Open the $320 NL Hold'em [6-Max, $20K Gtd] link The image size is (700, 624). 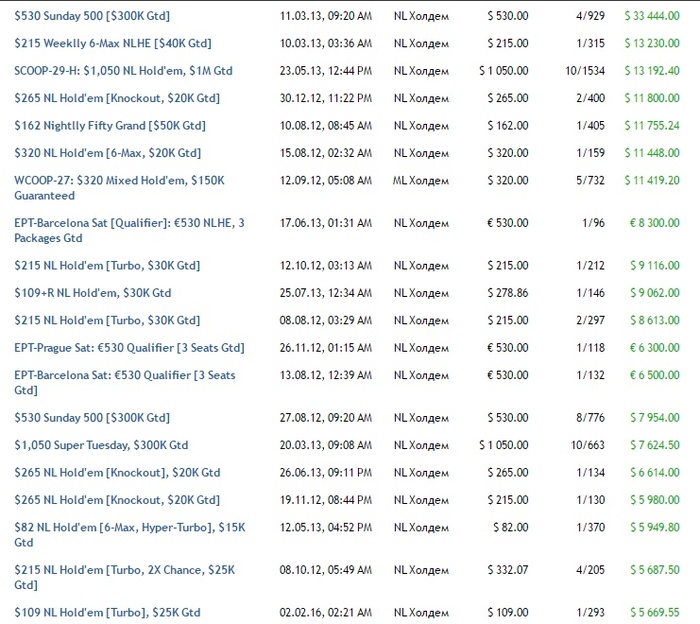pyautogui.click(x=108, y=153)
